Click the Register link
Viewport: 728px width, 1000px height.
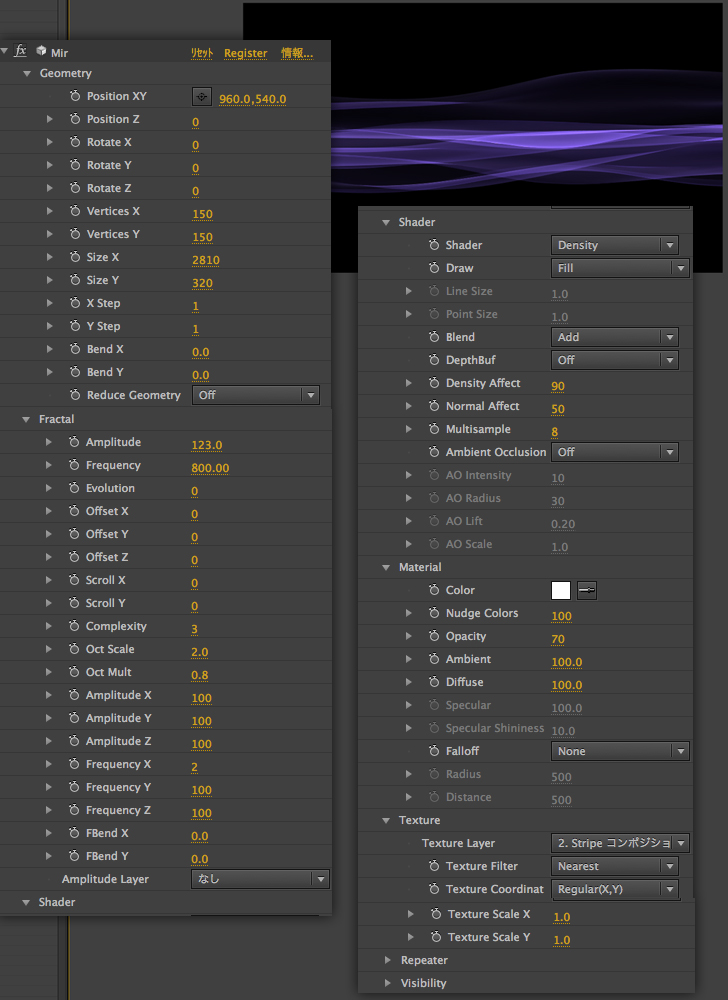[245, 53]
